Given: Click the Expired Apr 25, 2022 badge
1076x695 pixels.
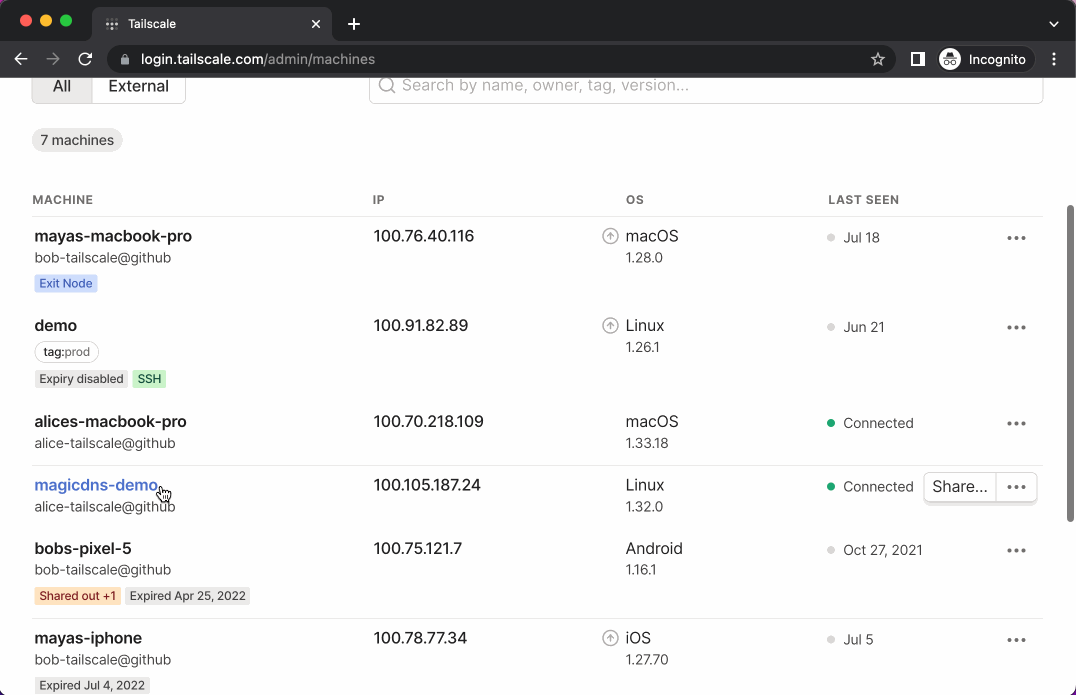Looking at the screenshot, I should pyautogui.click(x=187, y=596).
